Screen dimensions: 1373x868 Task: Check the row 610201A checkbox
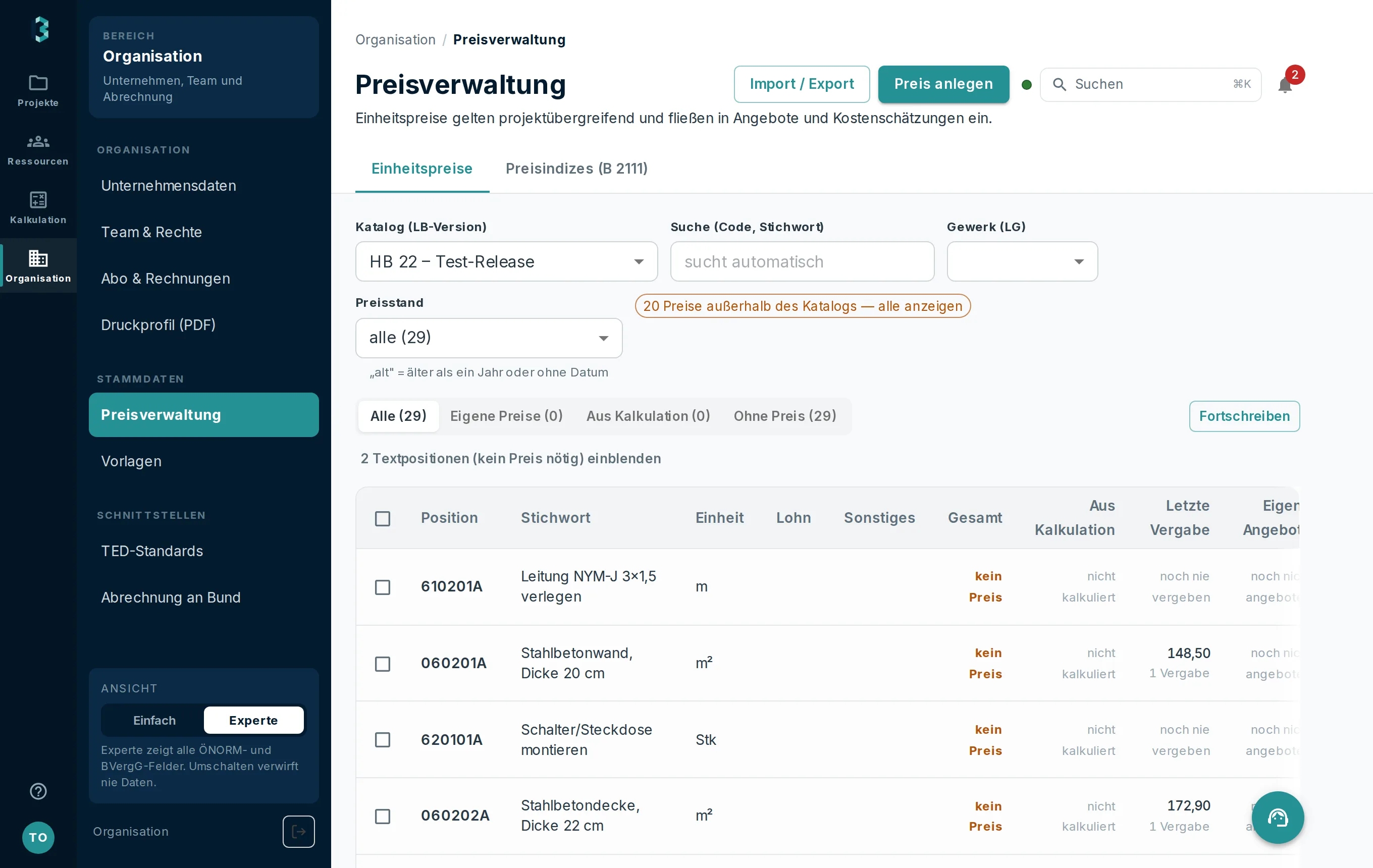pyautogui.click(x=383, y=587)
